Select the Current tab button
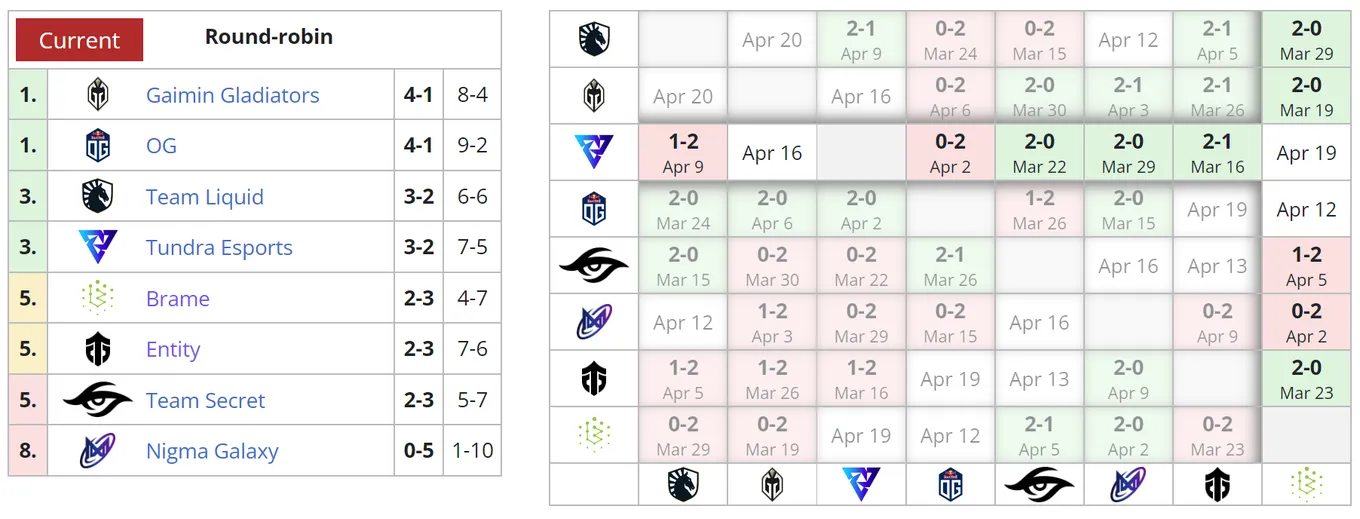This screenshot has width=1360, height=519. [x=79, y=40]
